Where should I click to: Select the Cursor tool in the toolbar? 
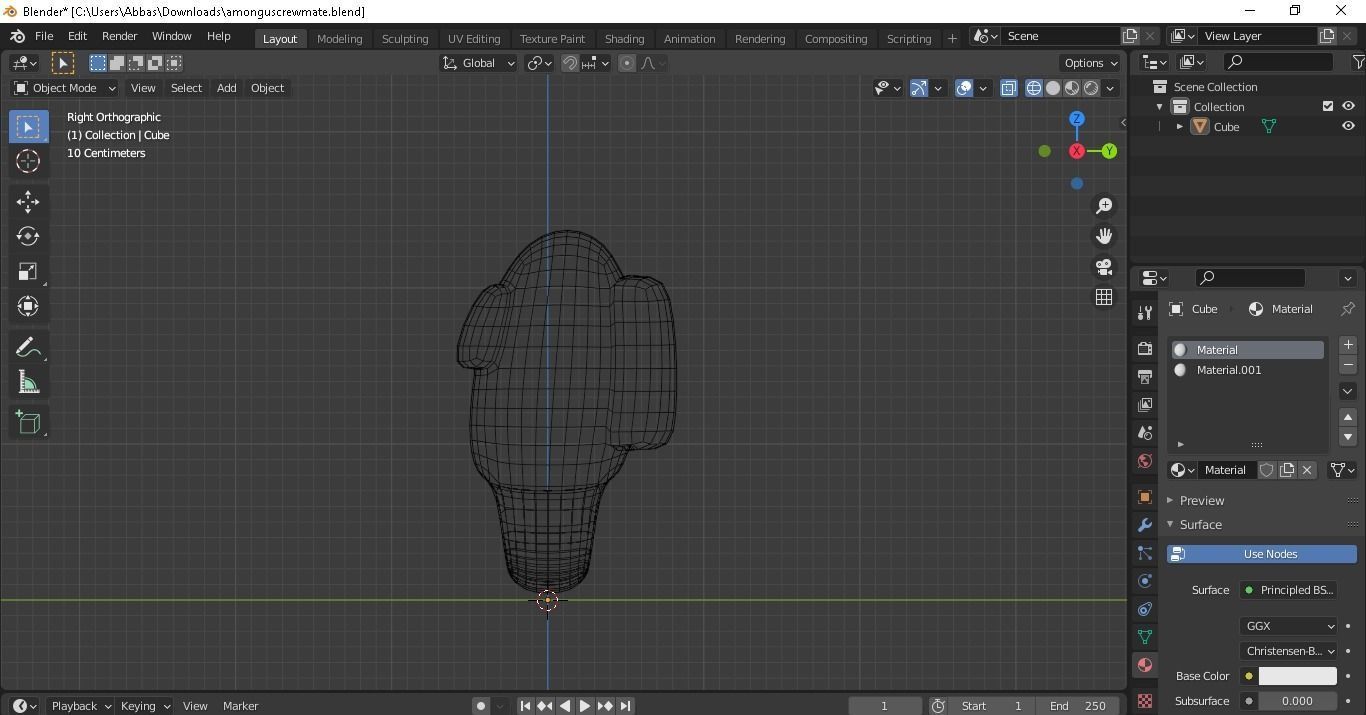[x=28, y=161]
